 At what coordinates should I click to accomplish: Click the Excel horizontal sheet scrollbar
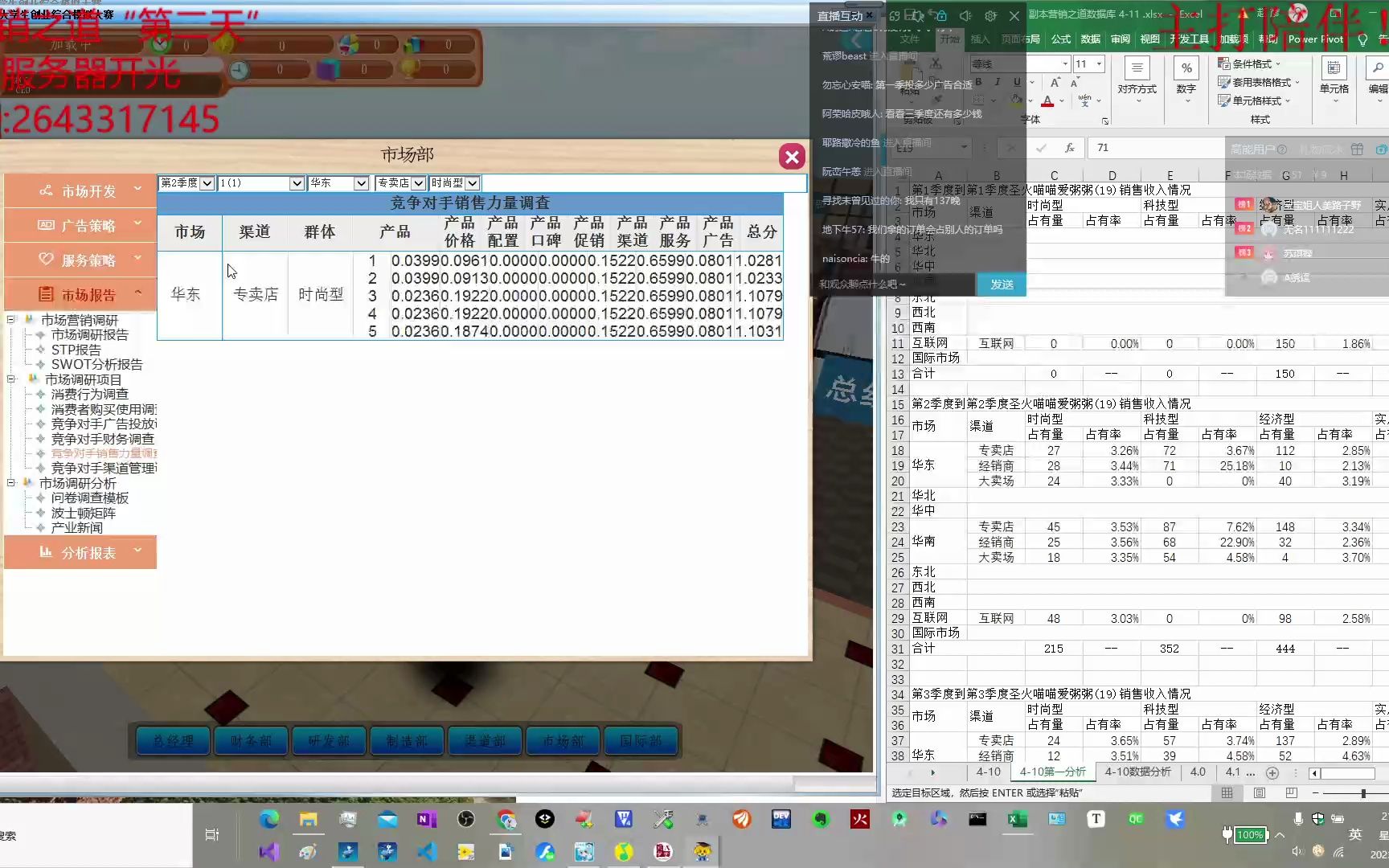(x=1348, y=773)
